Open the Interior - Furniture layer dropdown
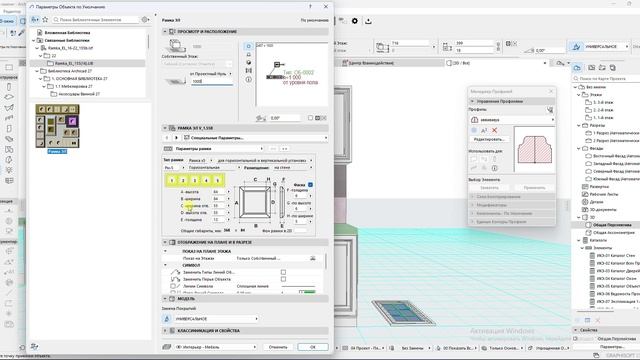Screen dimensions: 640x360 [216, 347]
